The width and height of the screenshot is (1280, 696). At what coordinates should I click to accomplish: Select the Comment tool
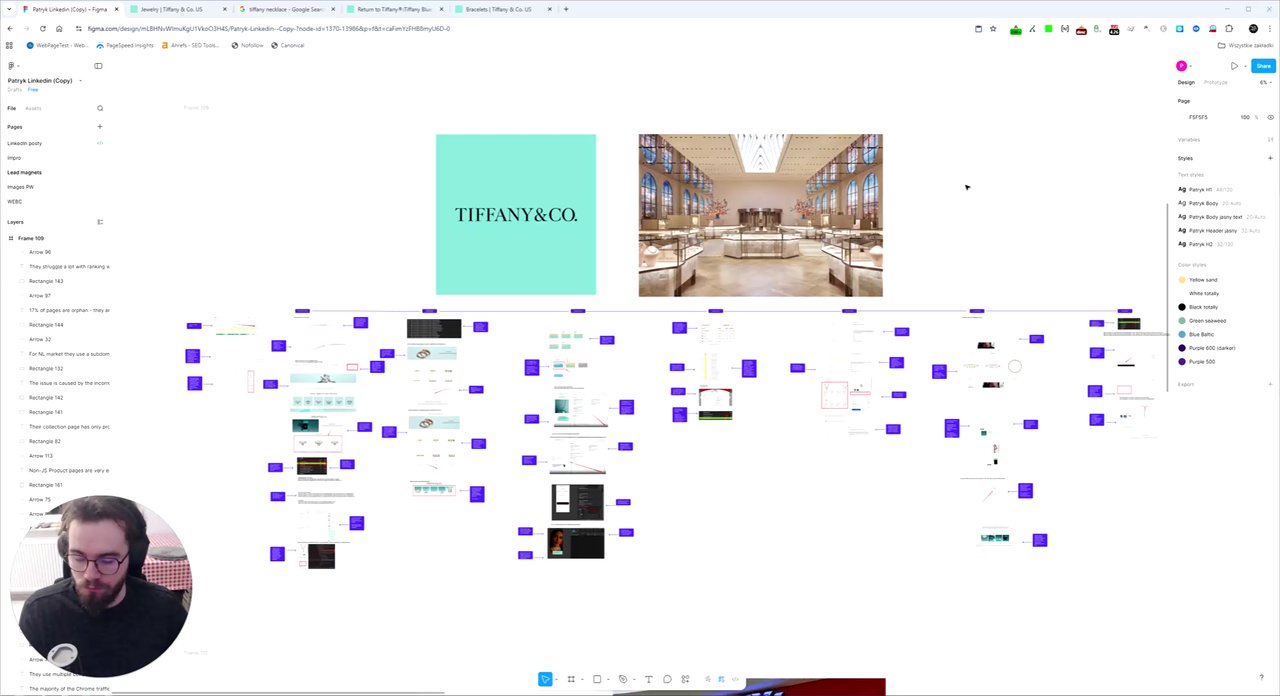tap(667, 679)
